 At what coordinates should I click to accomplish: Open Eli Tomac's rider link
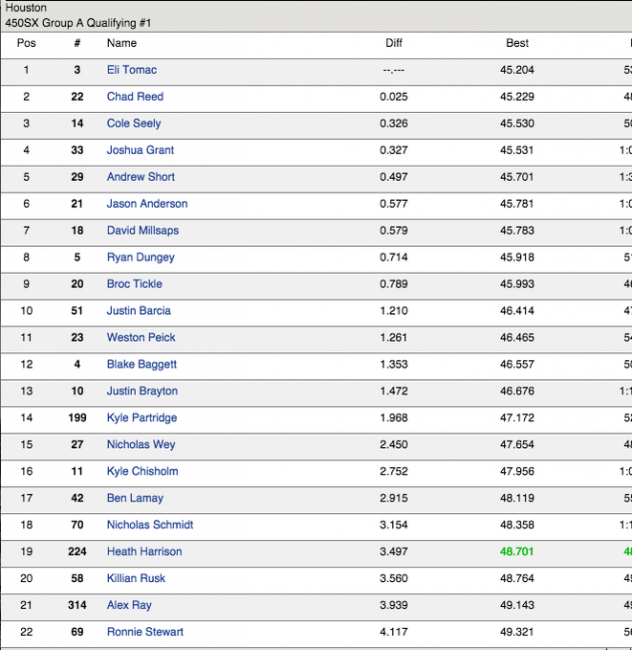pos(131,70)
